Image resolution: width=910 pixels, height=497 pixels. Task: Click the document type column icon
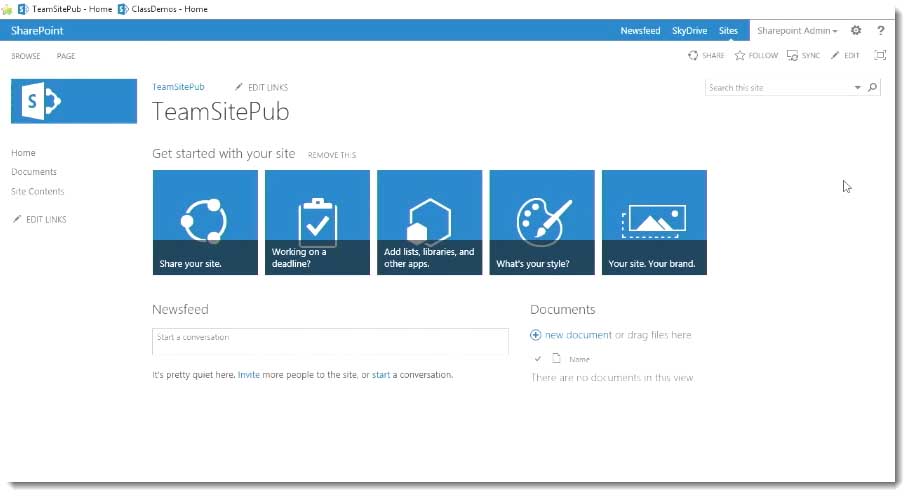(x=556, y=358)
